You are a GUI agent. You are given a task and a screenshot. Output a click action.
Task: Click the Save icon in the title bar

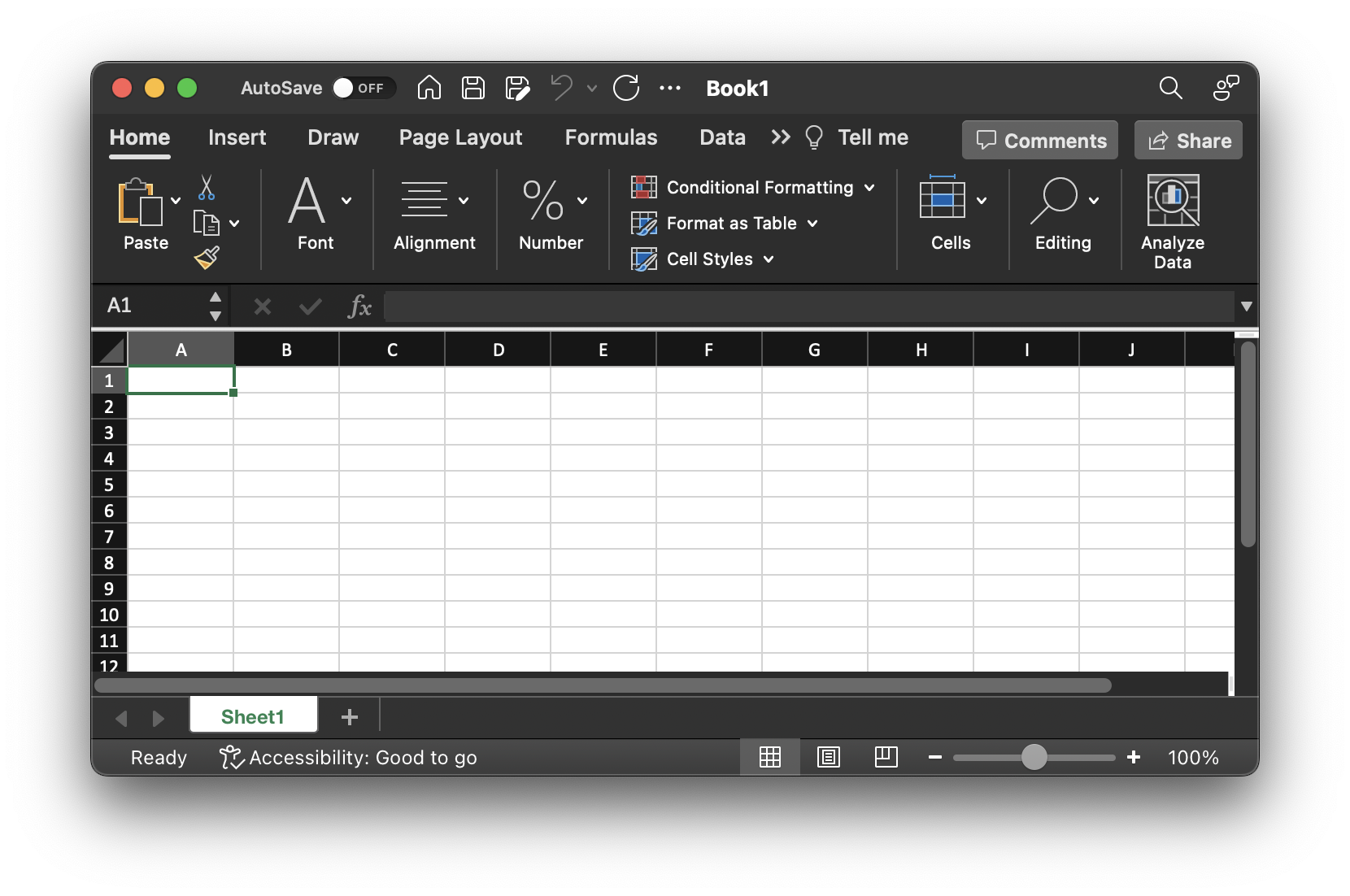pos(473,88)
